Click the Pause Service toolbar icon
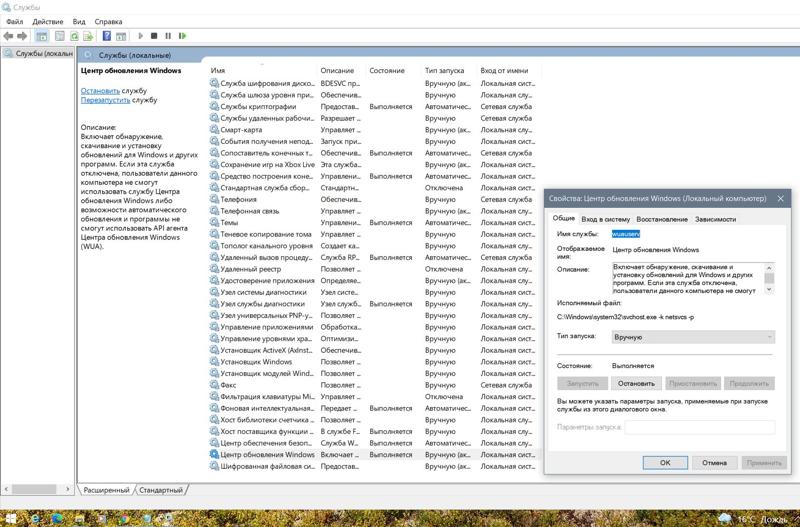800x527 pixels. click(168, 36)
